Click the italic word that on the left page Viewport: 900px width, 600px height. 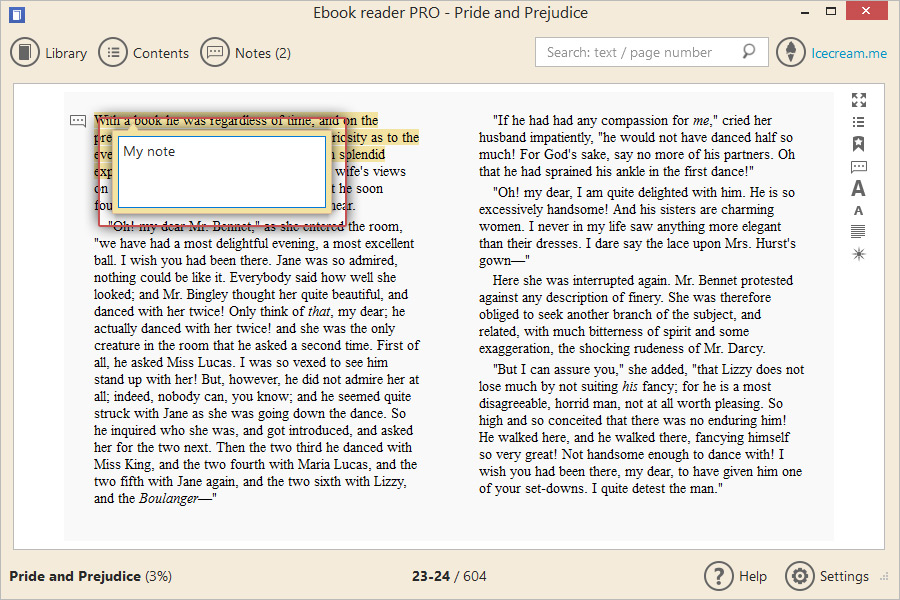(319, 312)
